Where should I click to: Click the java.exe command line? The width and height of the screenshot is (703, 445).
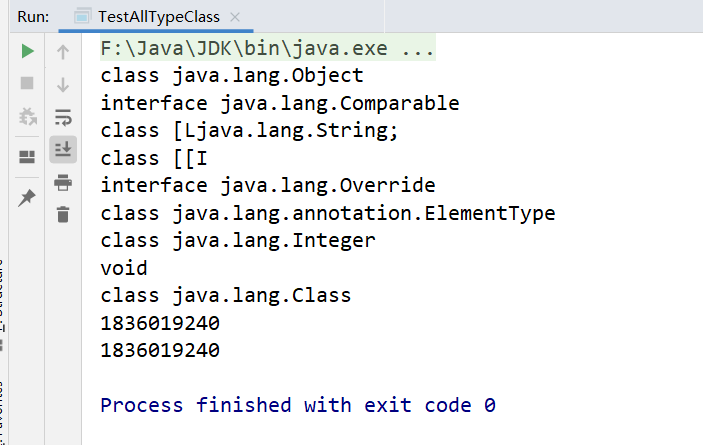coord(267,49)
